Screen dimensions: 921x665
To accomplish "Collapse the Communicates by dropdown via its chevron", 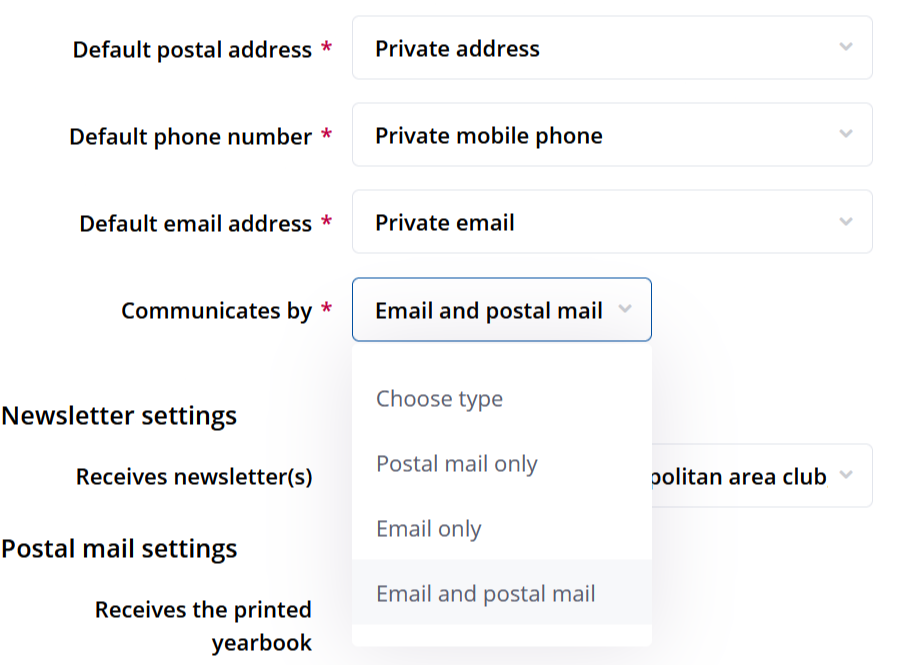I will 625,310.
